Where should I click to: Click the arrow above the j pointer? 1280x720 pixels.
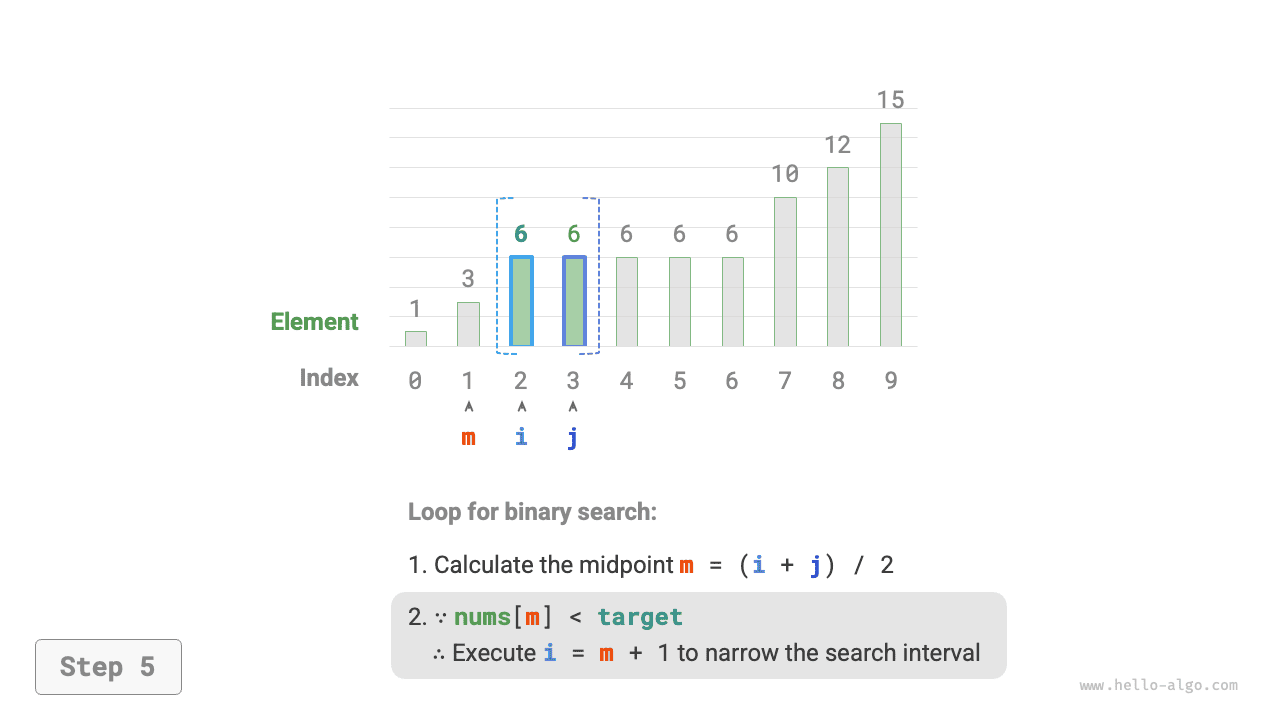click(x=573, y=407)
